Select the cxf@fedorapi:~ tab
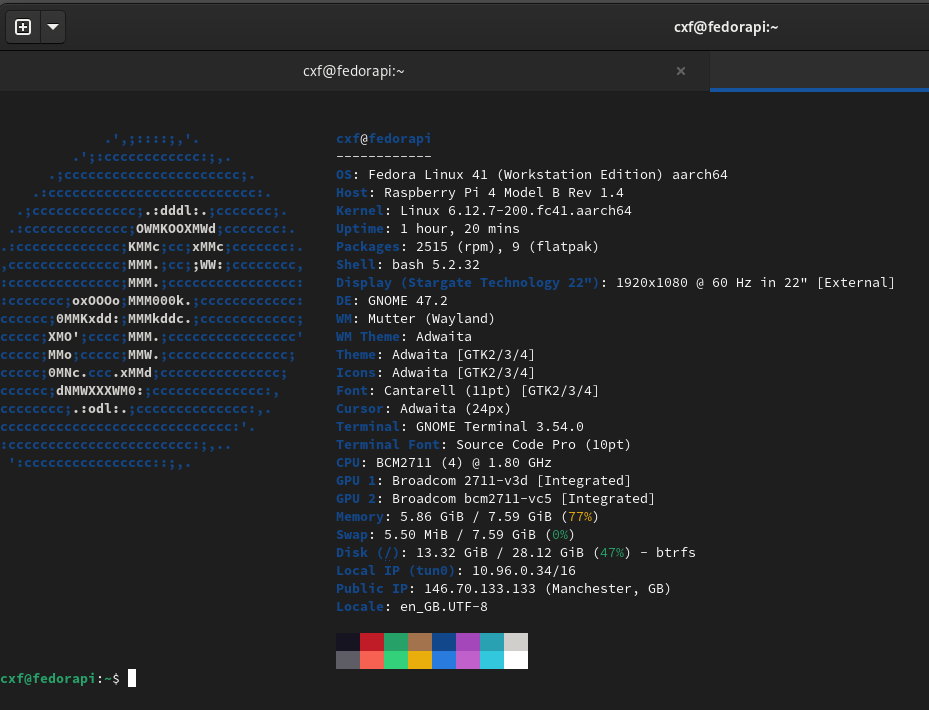The height and width of the screenshot is (710, 929). click(x=353, y=71)
